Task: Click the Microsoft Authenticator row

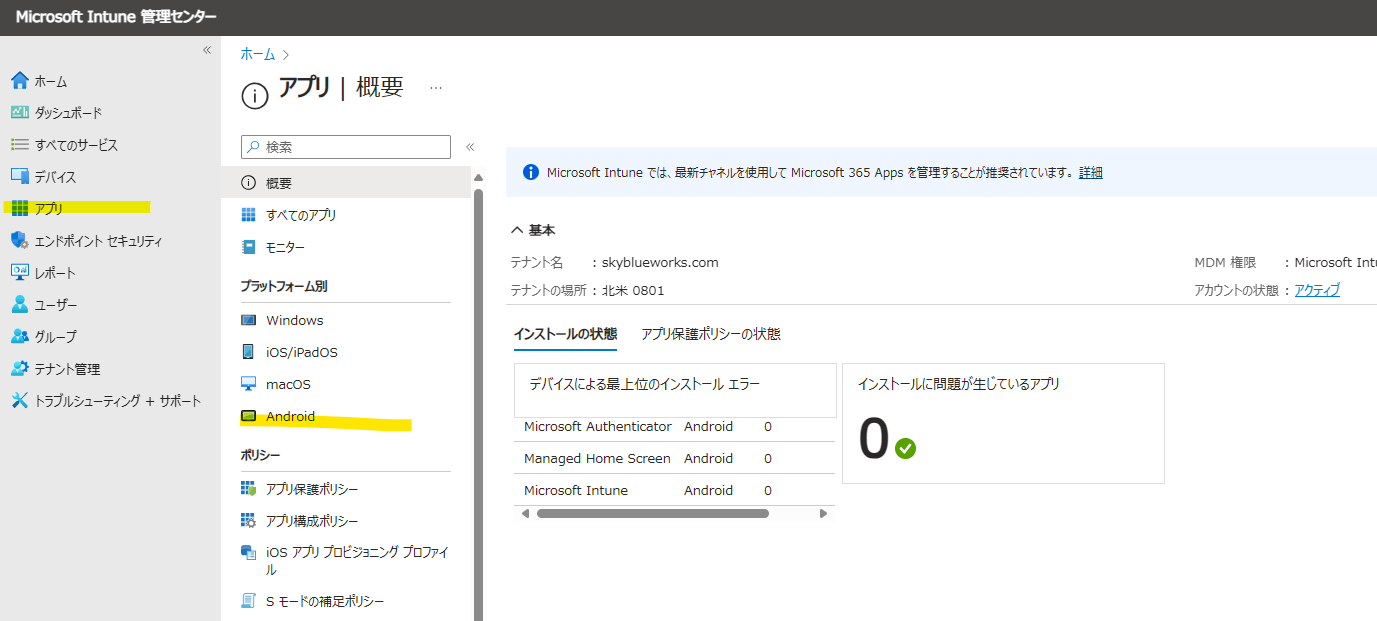Action: pos(675,427)
